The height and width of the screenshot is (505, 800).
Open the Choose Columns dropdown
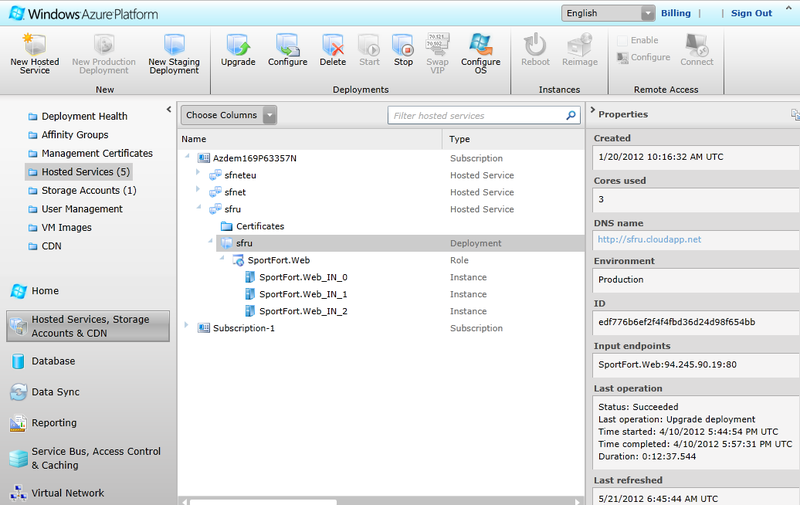[229, 115]
